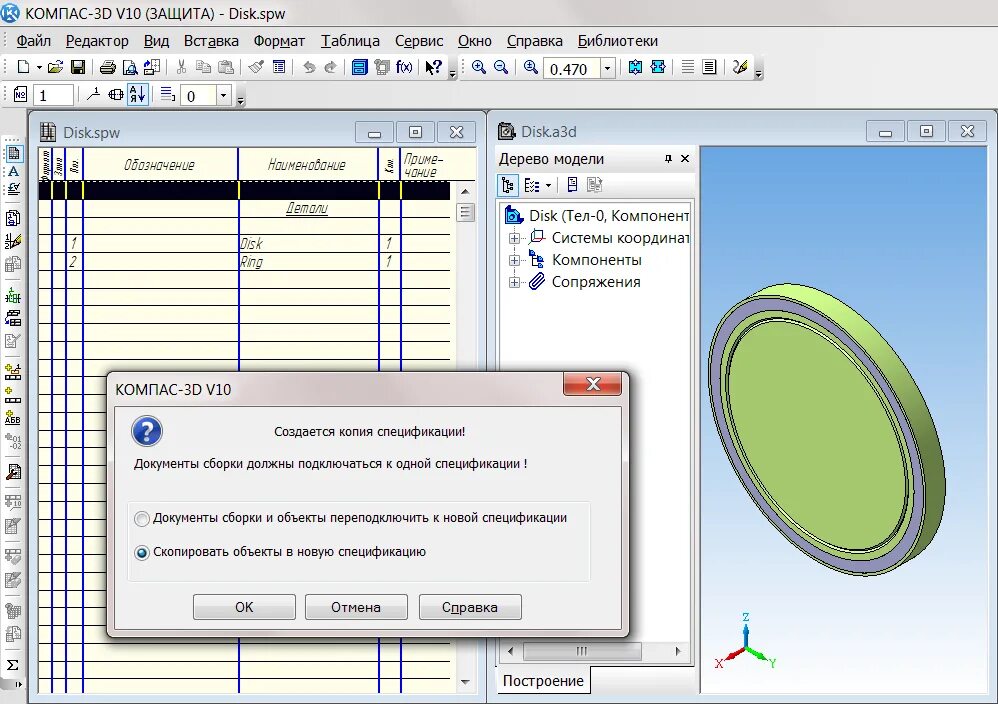Image resolution: width=998 pixels, height=704 pixels.
Task: Open print preview icon
Action: [130, 67]
